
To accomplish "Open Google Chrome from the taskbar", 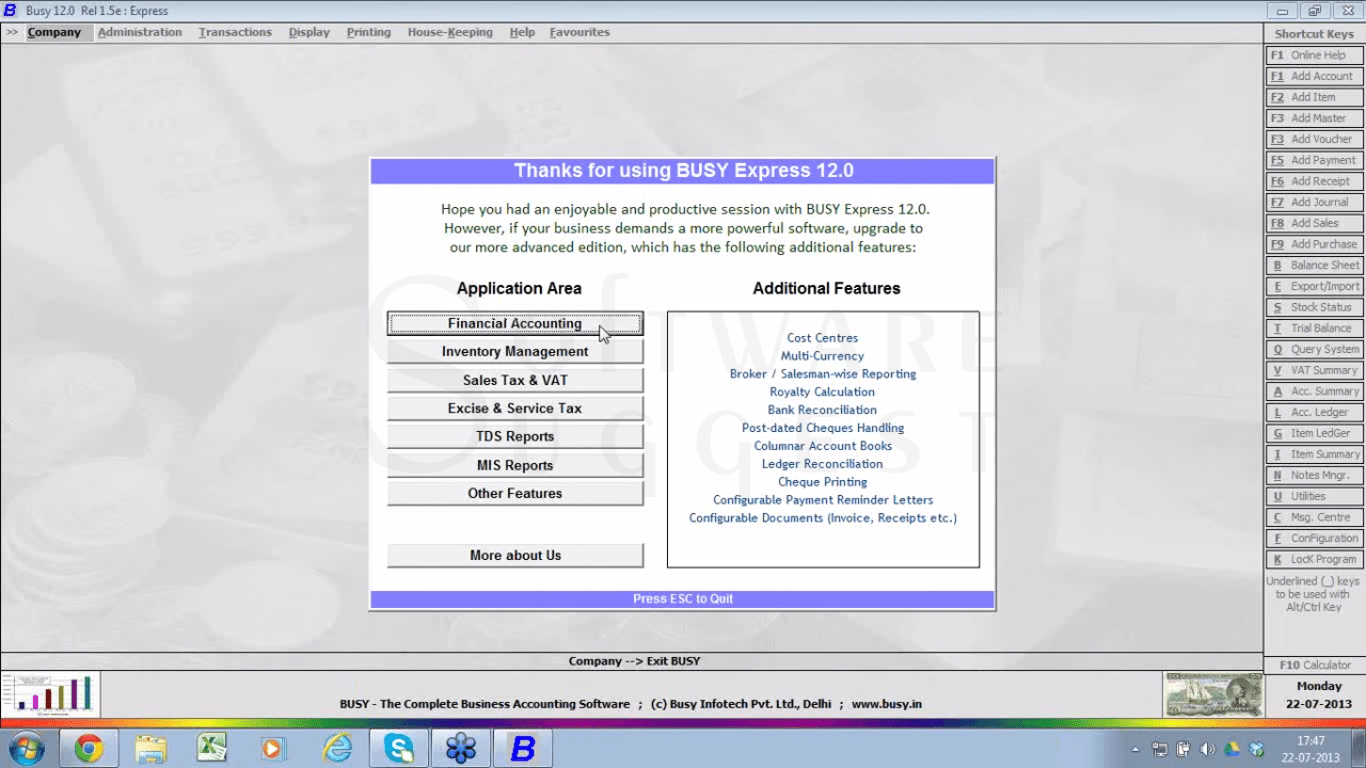I will coord(89,748).
